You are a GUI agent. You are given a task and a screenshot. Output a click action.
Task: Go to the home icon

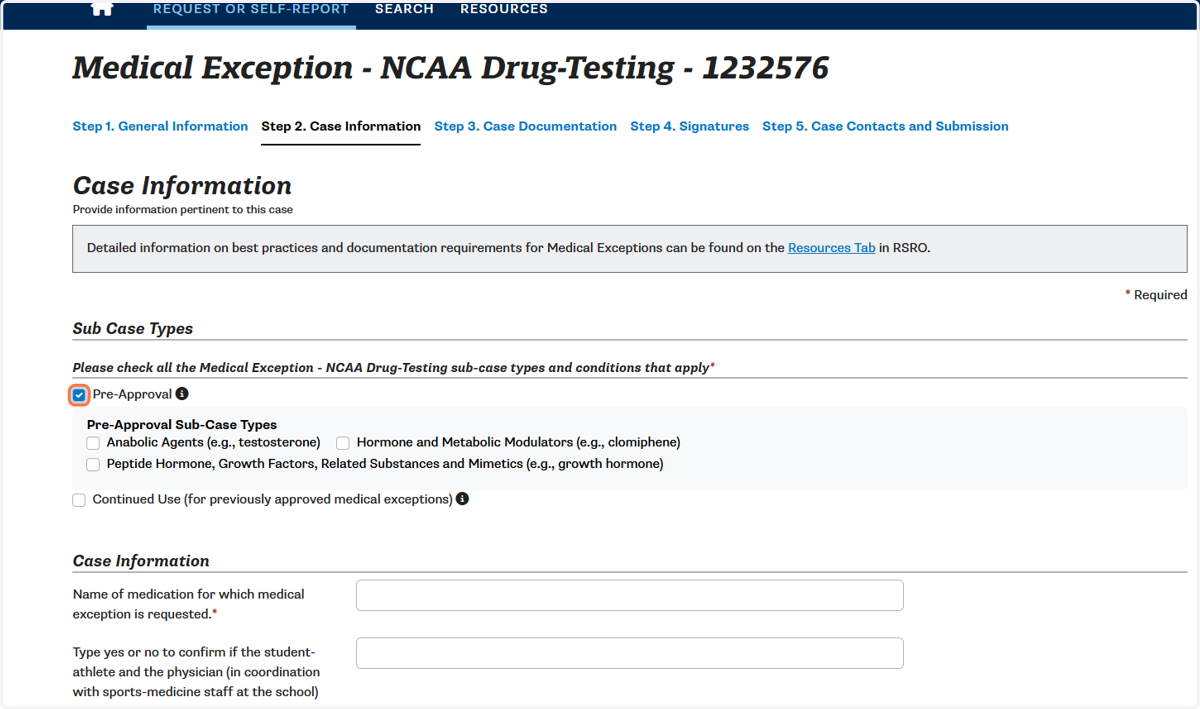point(102,8)
